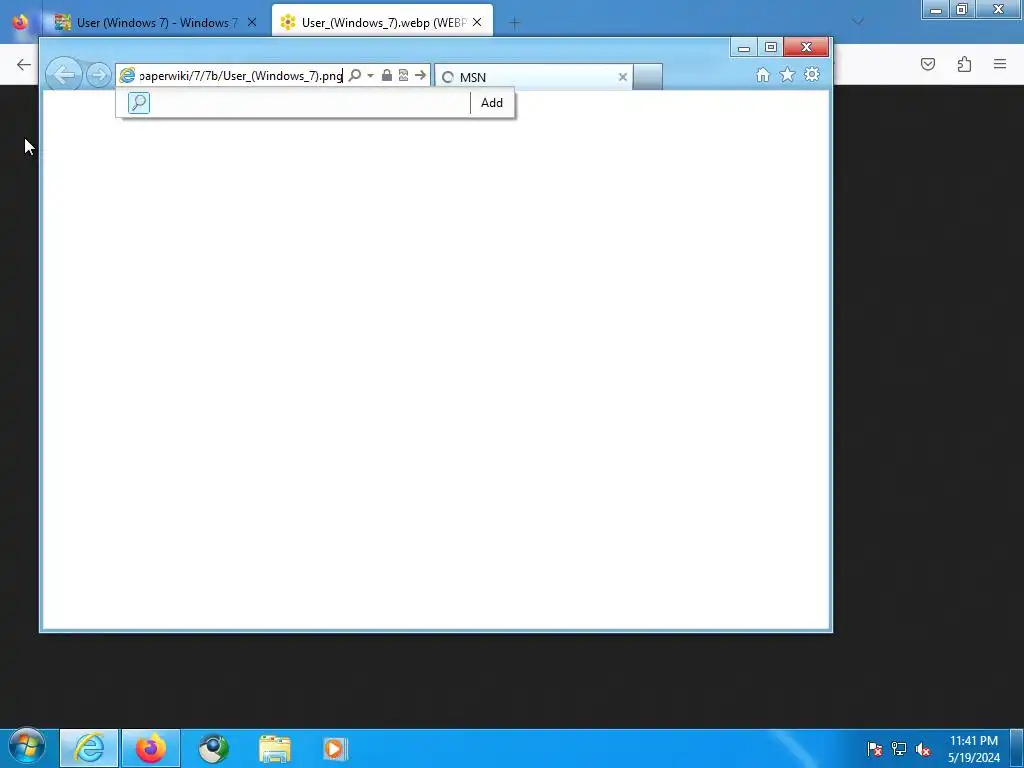Click network status tray icon
This screenshot has height=768, width=1024.
[899, 749]
